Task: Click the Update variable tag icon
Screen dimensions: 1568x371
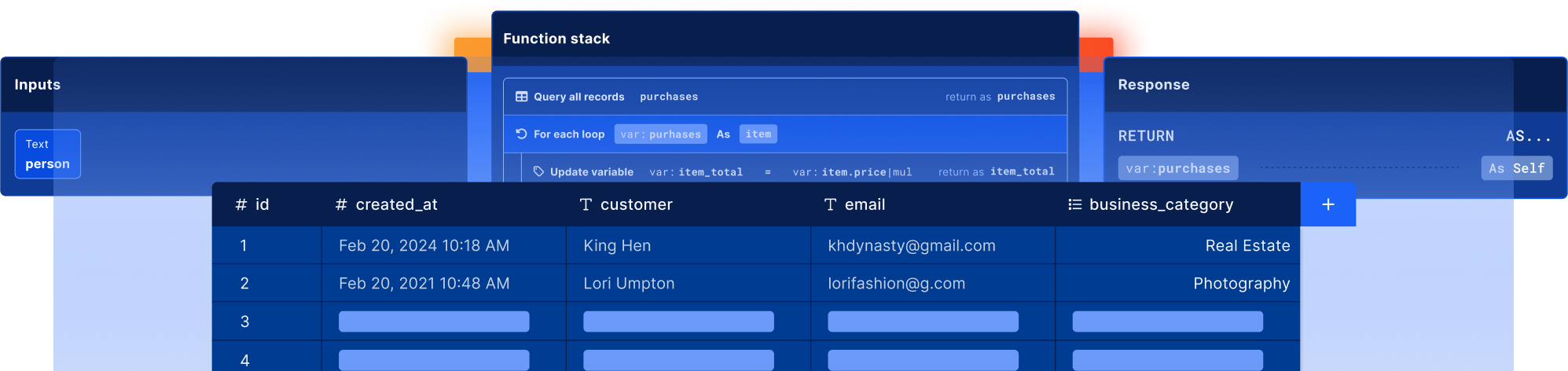Action: [538, 171]
